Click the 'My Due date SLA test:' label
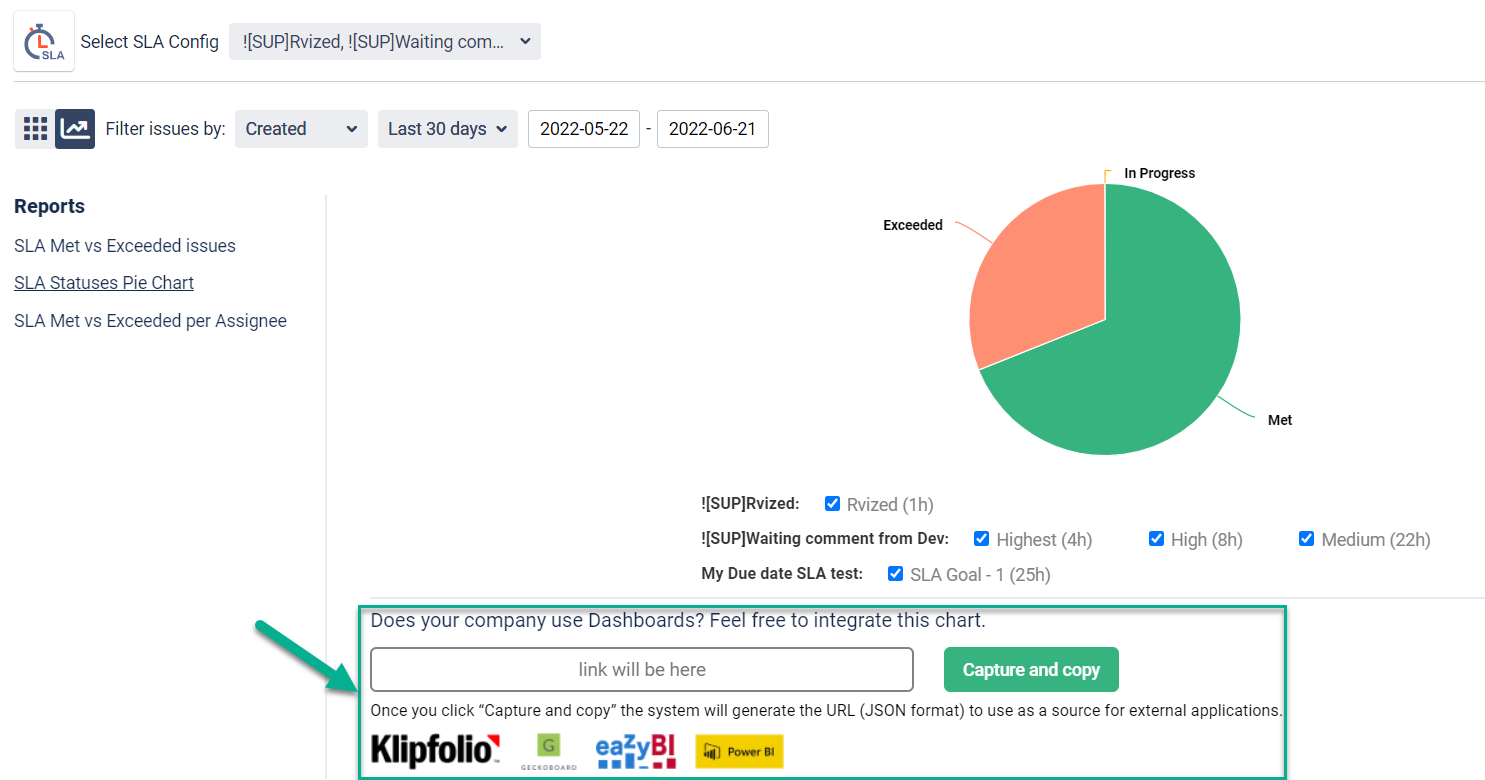This screenshot has height=780, width=1485. pos(783,573)
